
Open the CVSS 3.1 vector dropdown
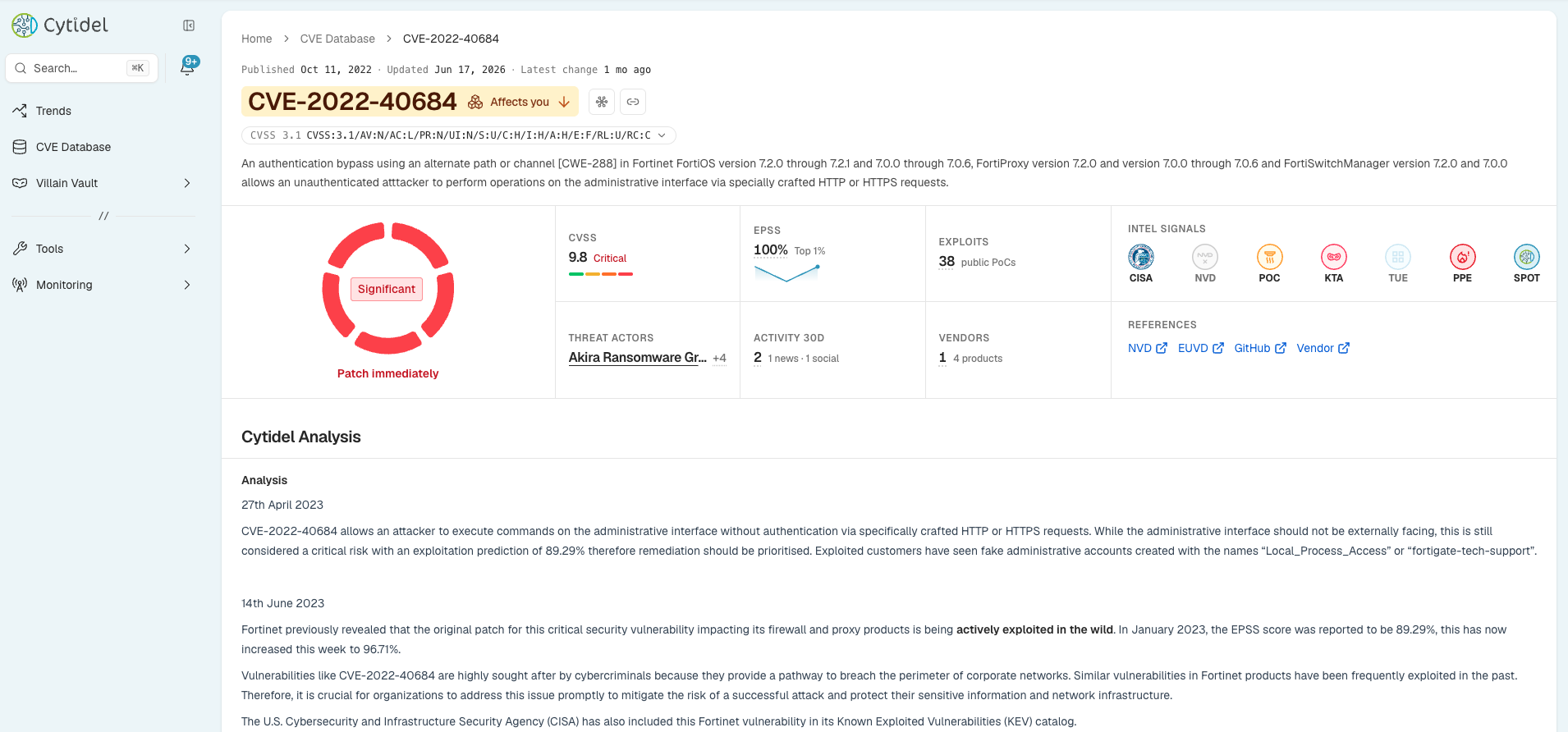click(x=459, y=135)
